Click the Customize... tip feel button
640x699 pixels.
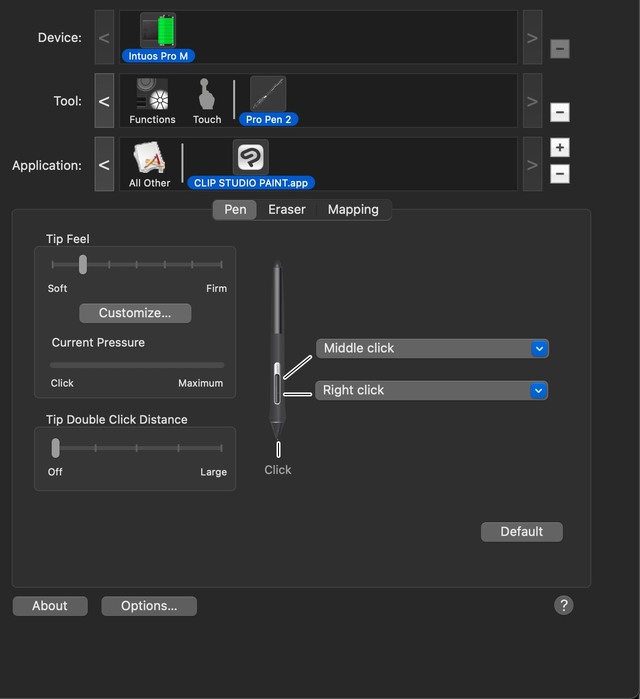coord(135,313)
